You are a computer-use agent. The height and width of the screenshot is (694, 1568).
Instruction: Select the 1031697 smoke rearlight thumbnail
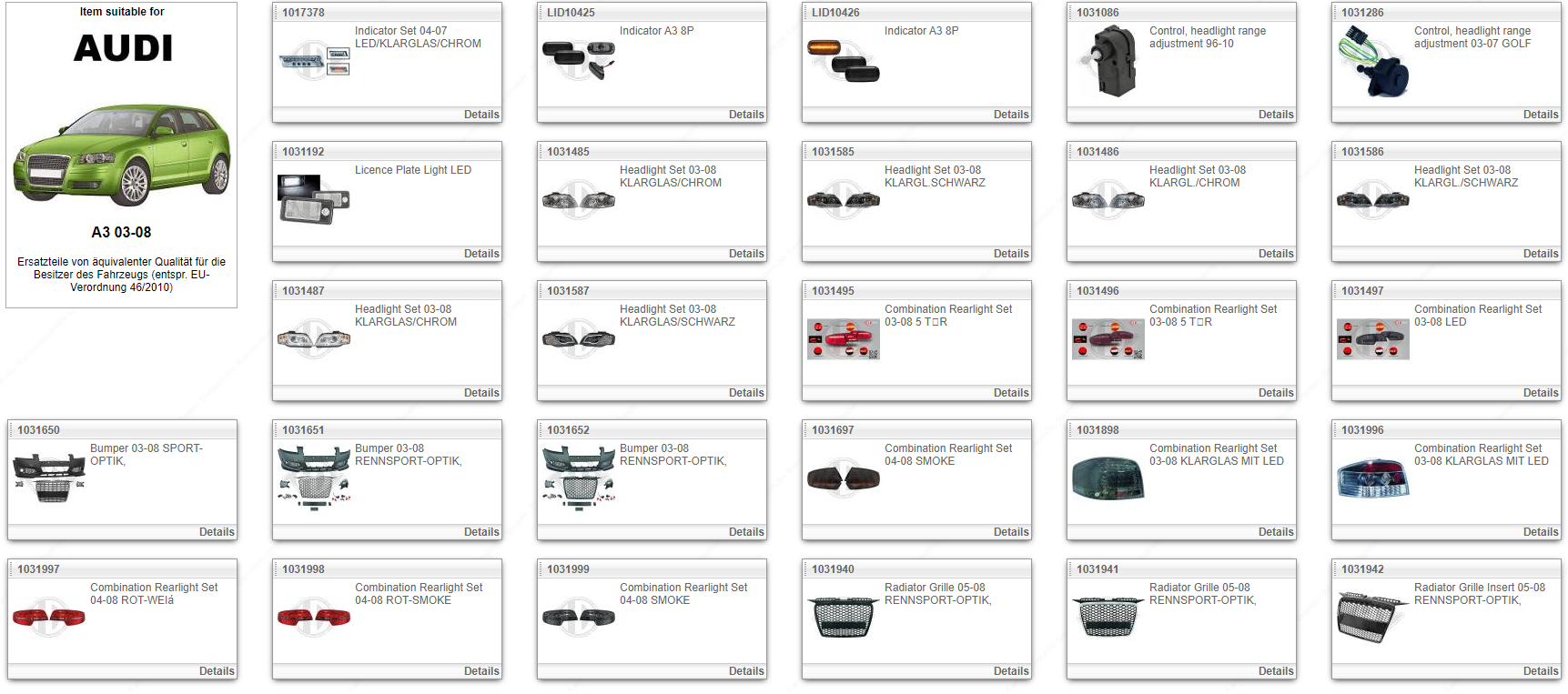pos(844,478)
